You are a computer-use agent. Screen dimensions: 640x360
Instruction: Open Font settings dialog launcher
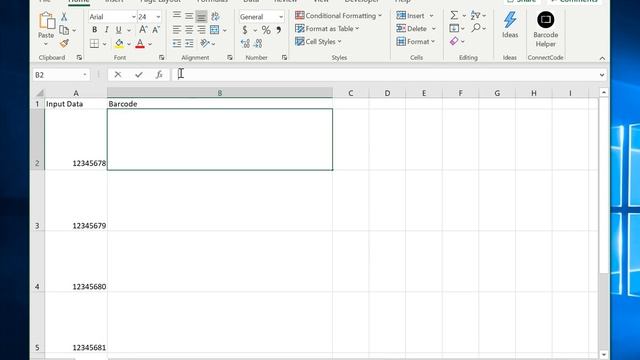tap(162, 58)
